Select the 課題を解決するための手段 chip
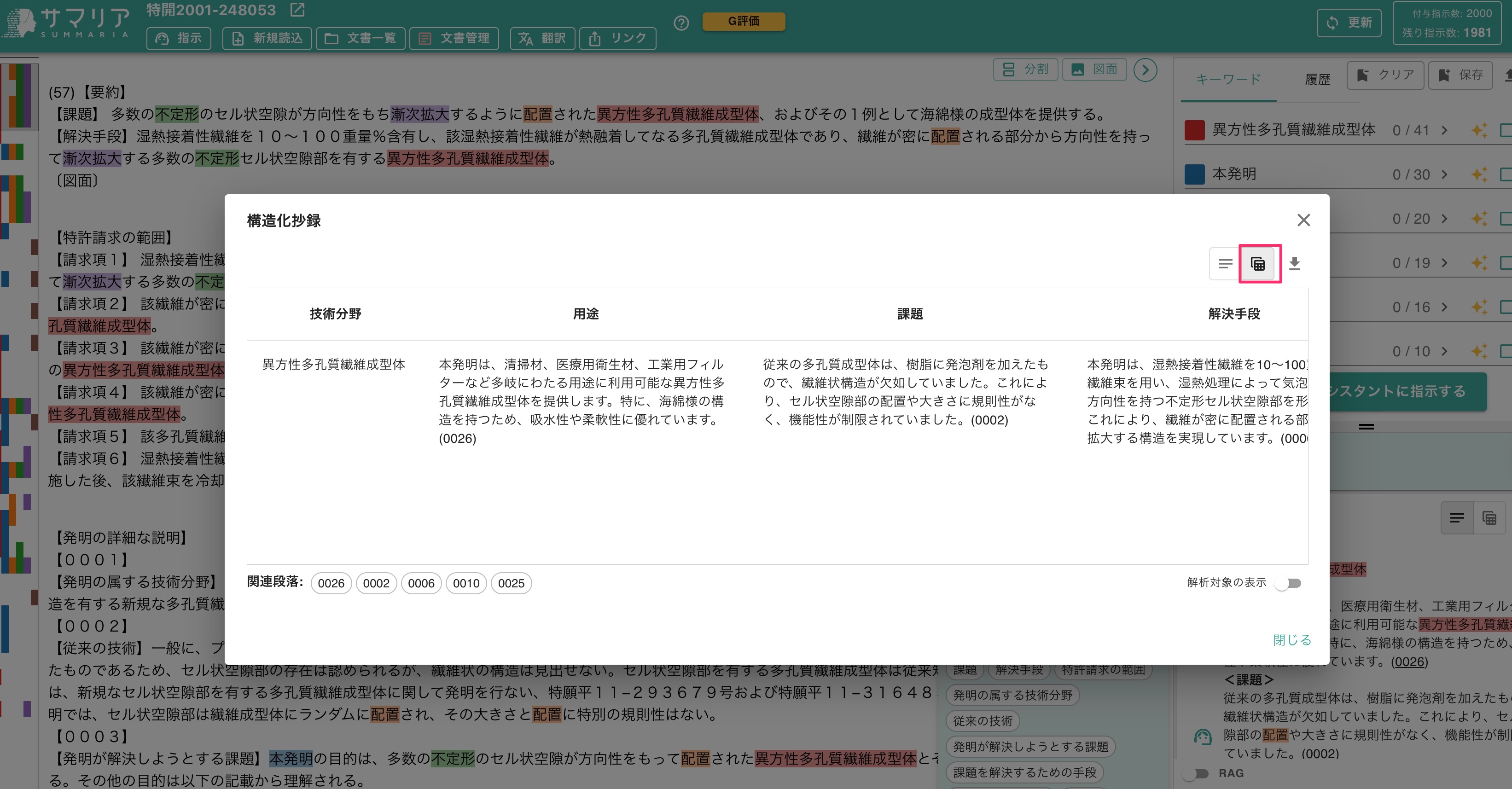 pyautogui.click(x=1025, y=772)
